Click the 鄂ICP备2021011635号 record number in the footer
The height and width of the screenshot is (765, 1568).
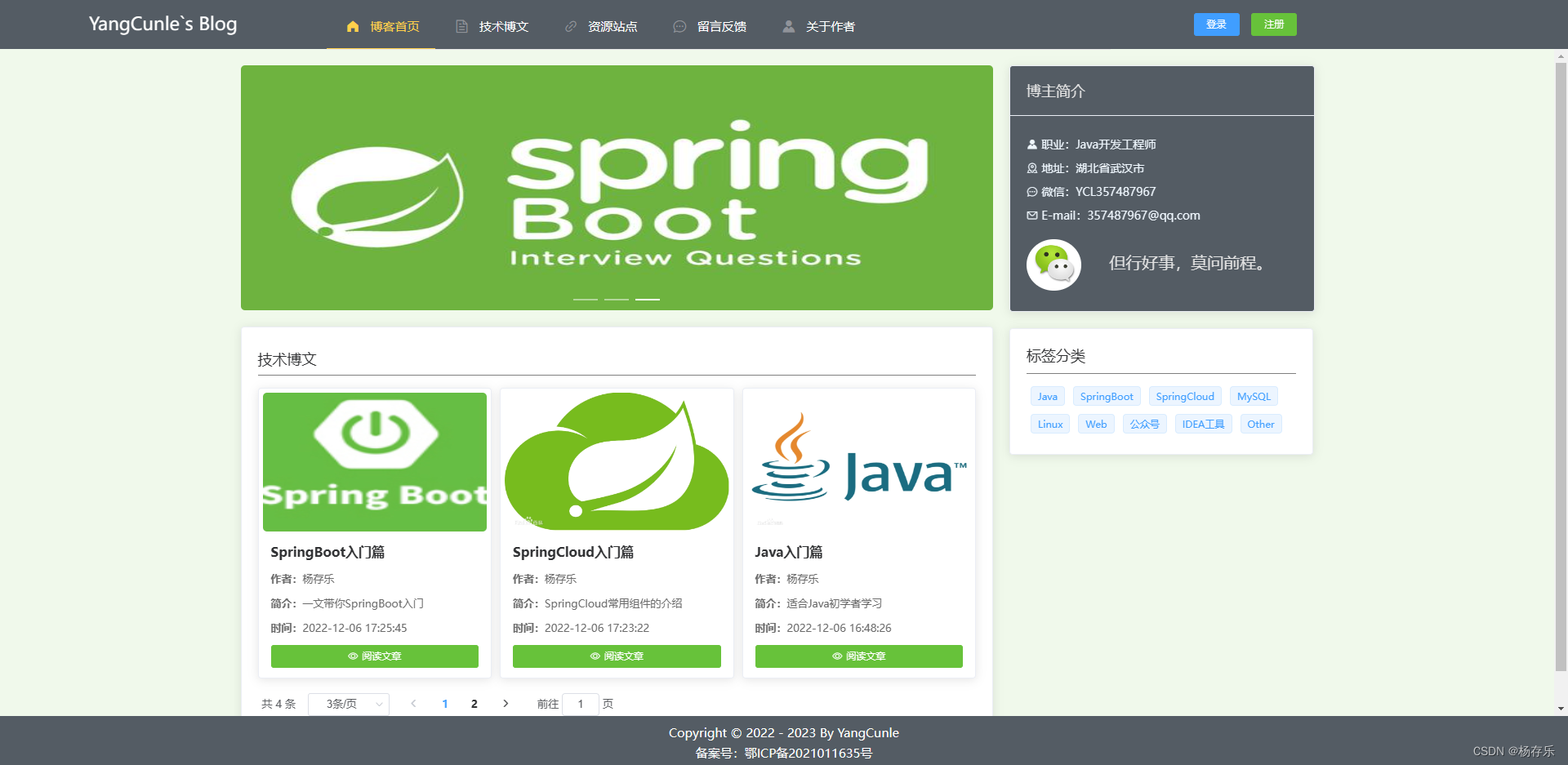(x=808, y=753)
